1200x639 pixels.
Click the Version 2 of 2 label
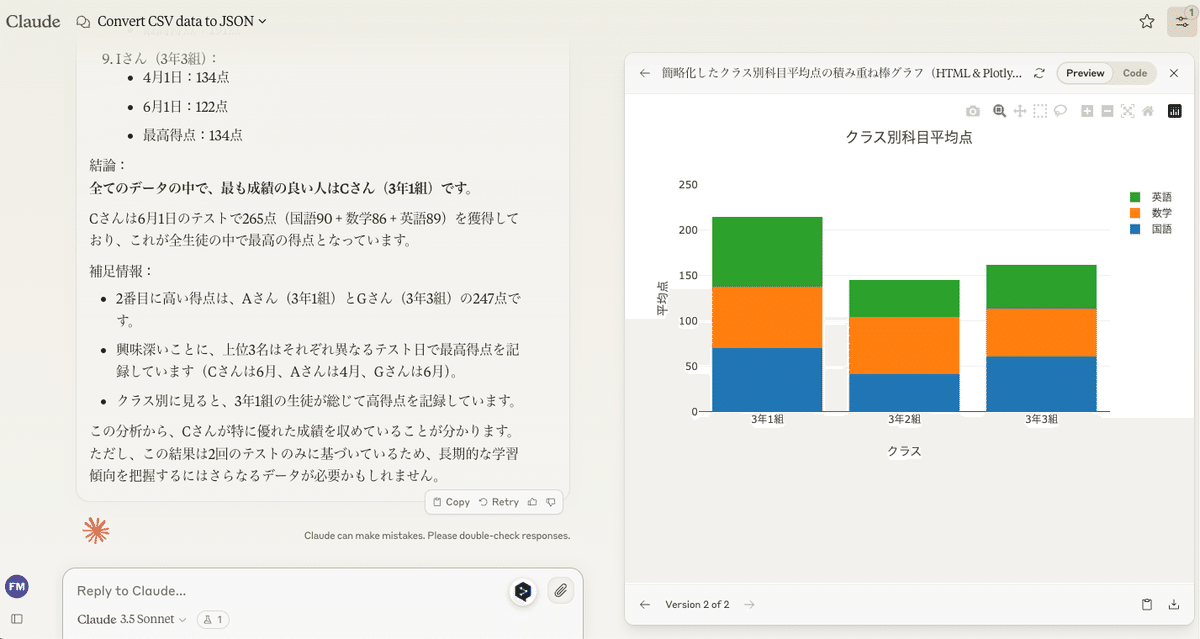coord(697,604)
